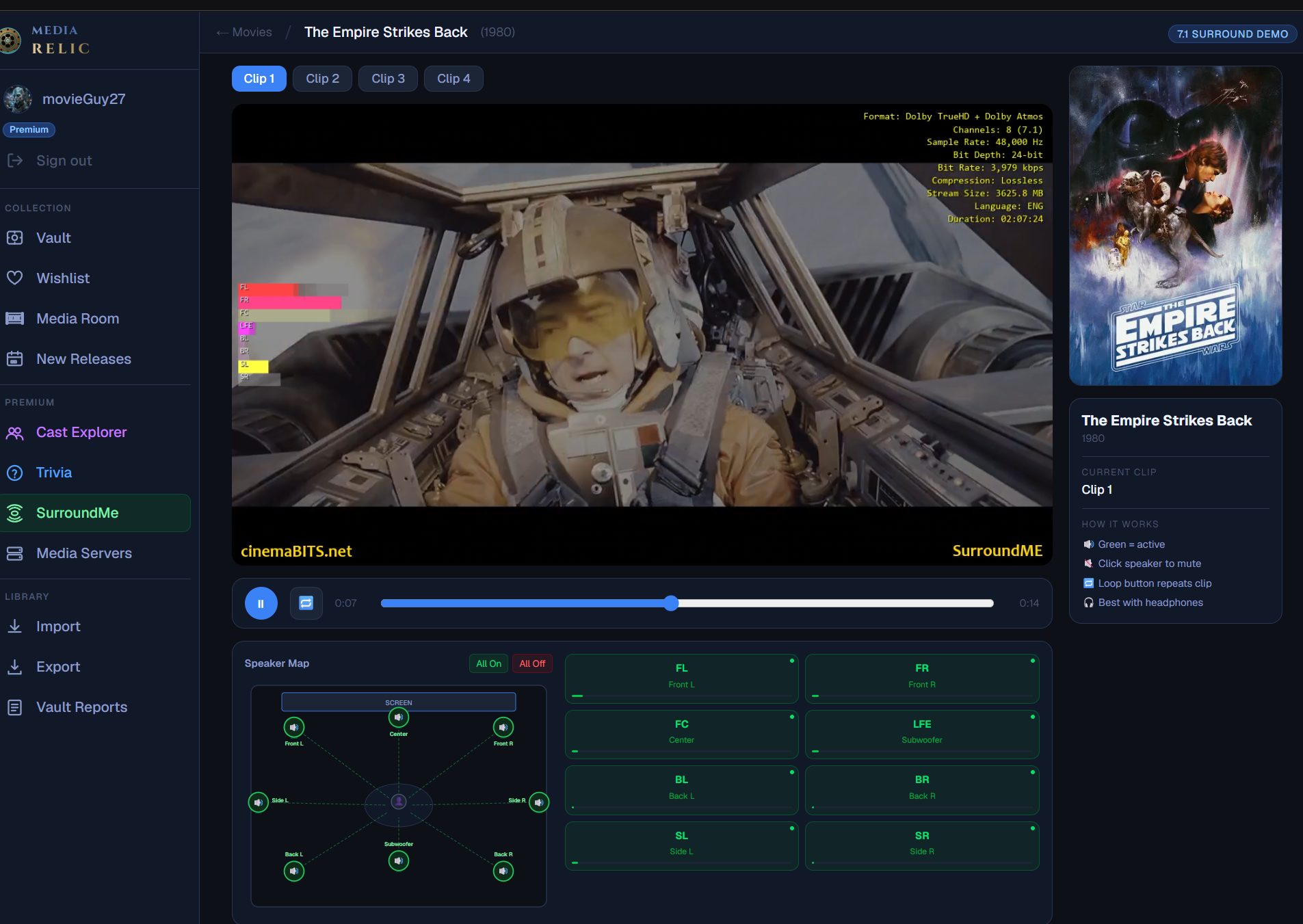The image size is (1303, 924).
Task: Open the Vault sidebar icon
Action: (15, 238)
